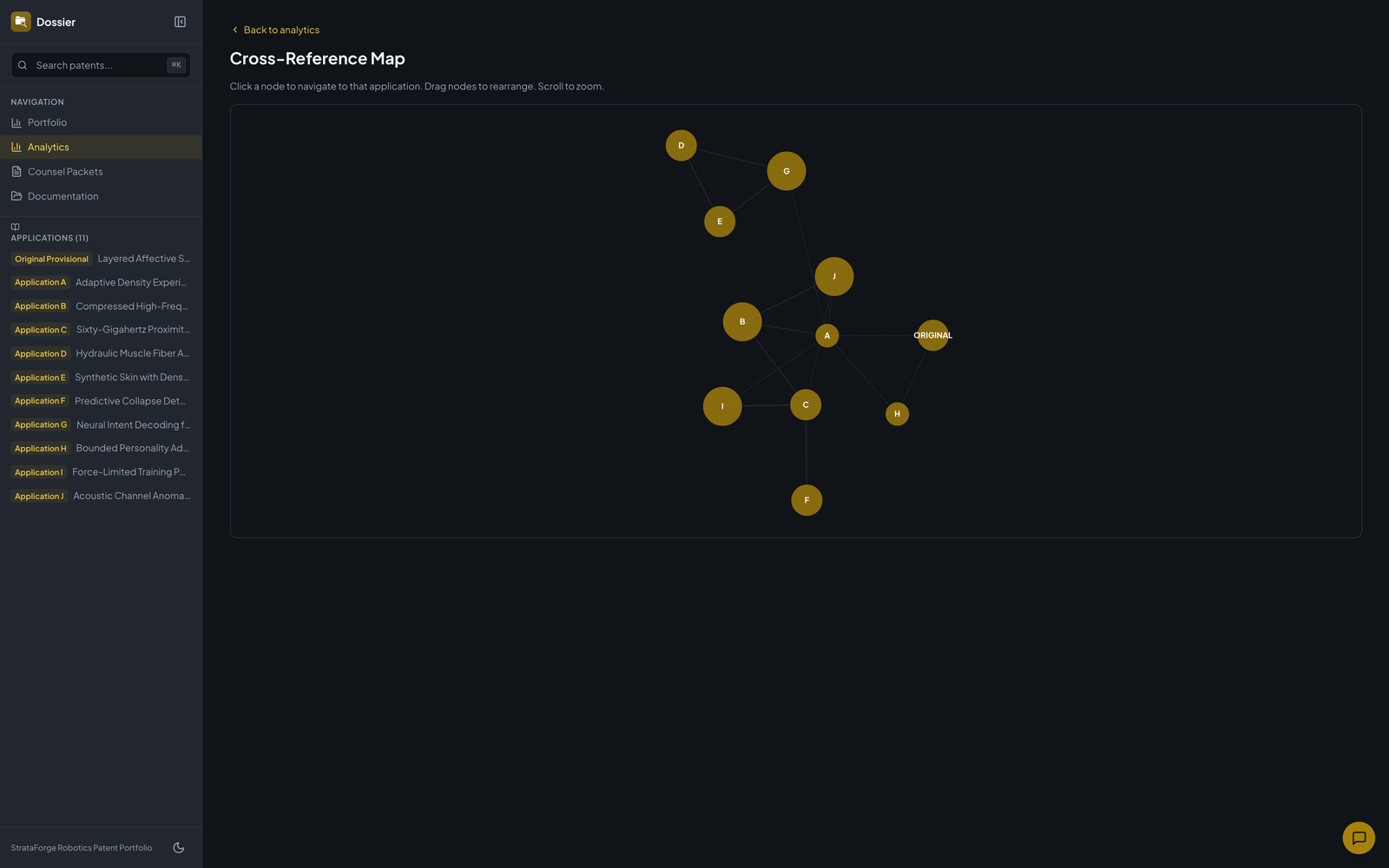Click the Counsel Packets document icon
1389x868 pixels.
[x=16, y=172]
